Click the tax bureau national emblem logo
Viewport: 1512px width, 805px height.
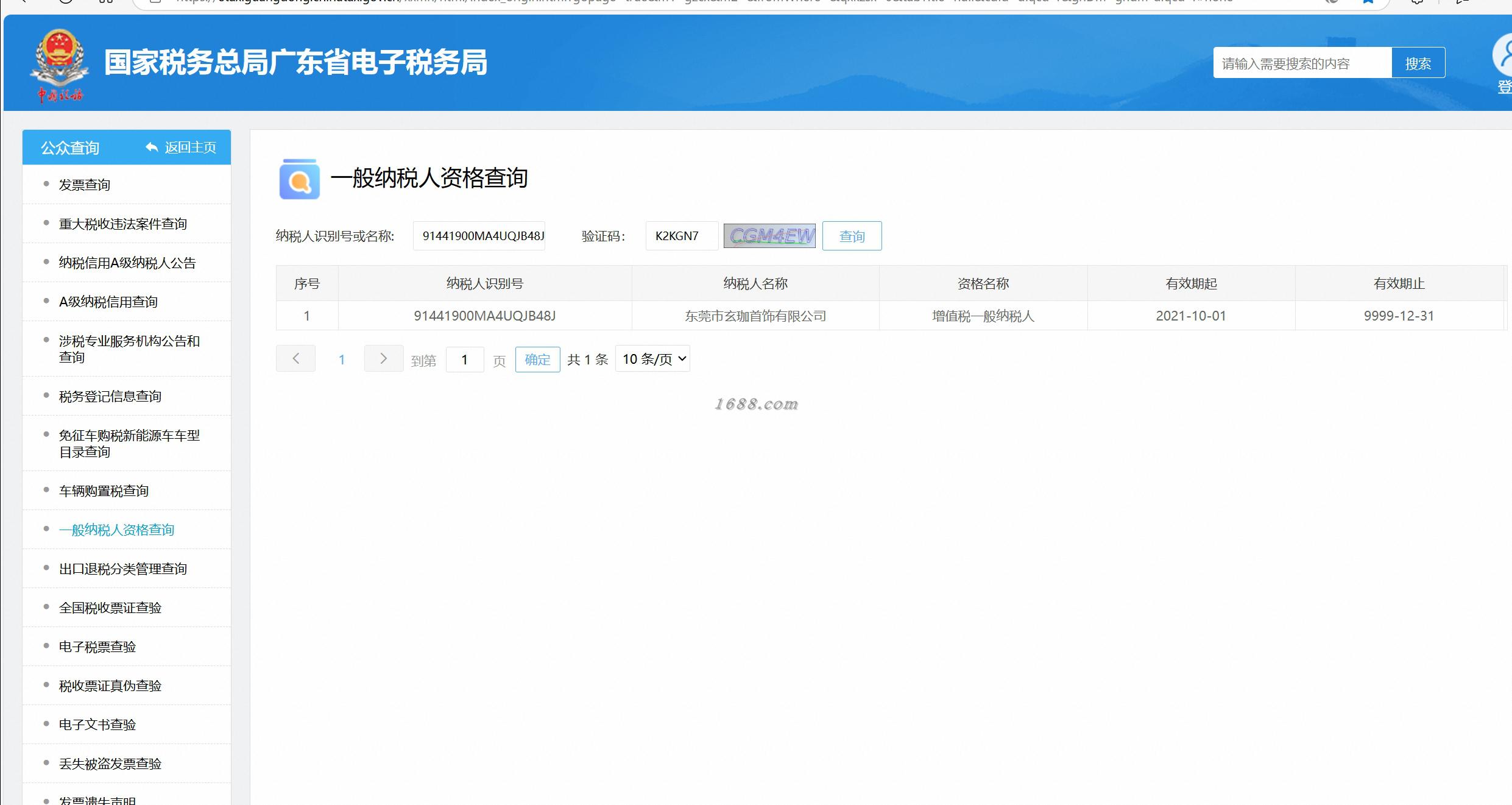coord(59,66)
